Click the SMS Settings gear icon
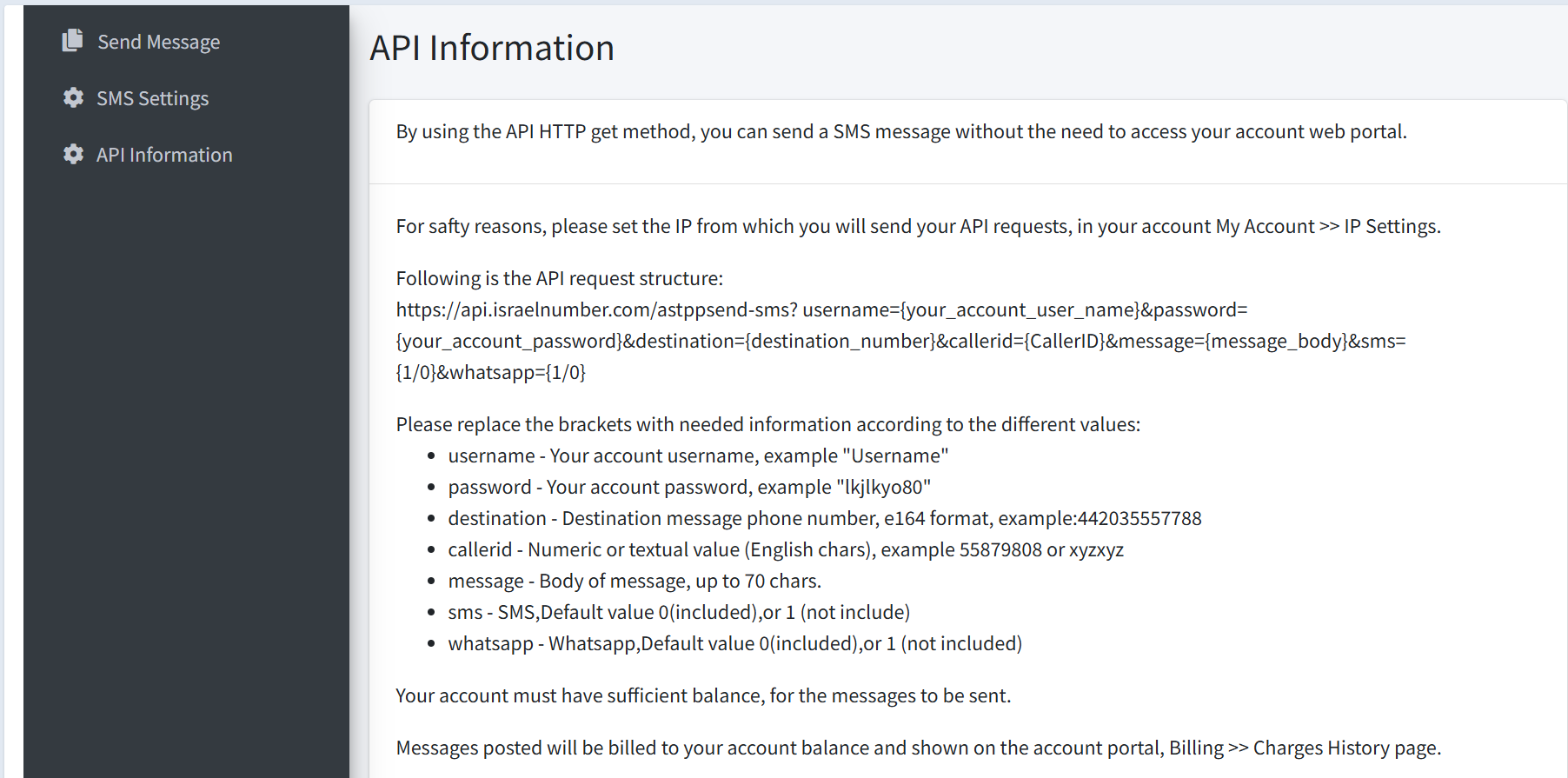The width and height of the screenshot is (1568, 778). (73, 97)
